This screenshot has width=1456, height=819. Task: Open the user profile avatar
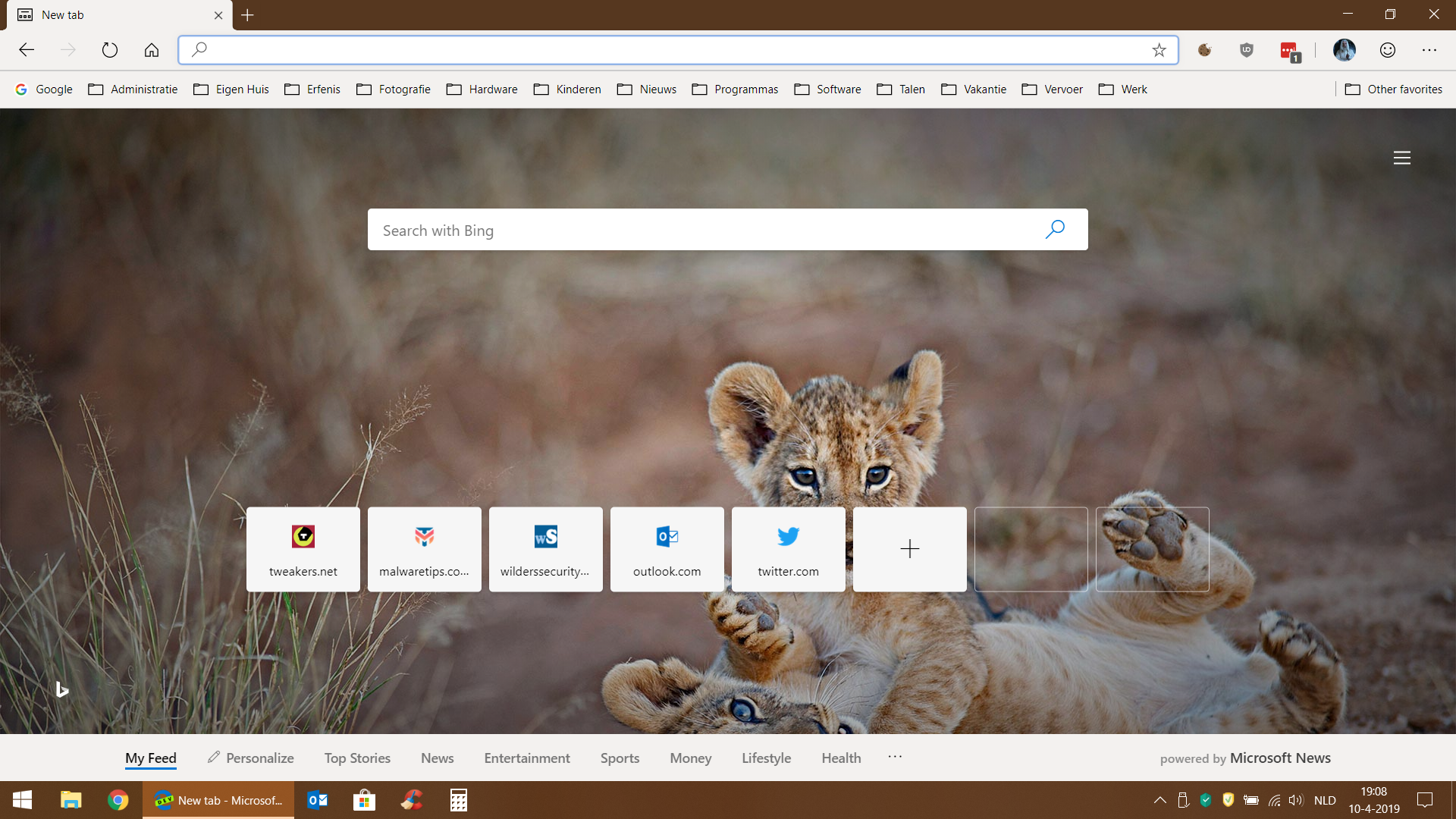(x=1344, y=50)
